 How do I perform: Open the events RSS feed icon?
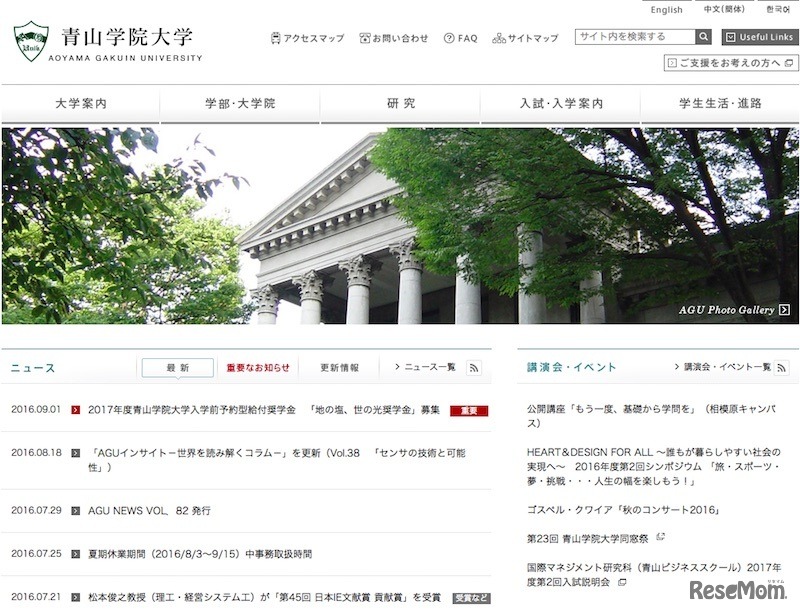pos(781,367)
